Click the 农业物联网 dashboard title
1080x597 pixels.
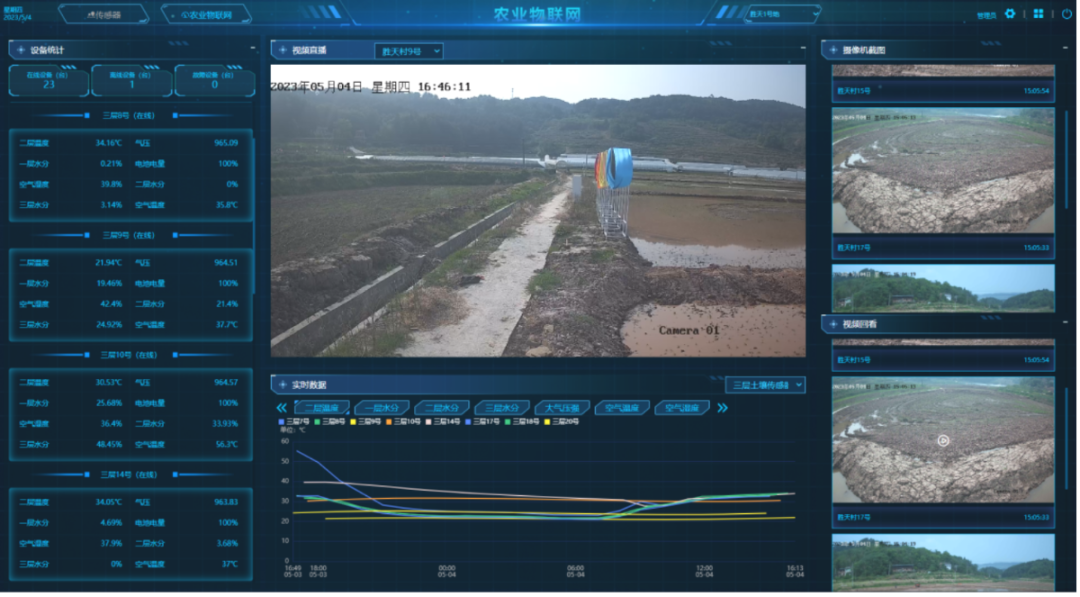click(x=537, y=14)
